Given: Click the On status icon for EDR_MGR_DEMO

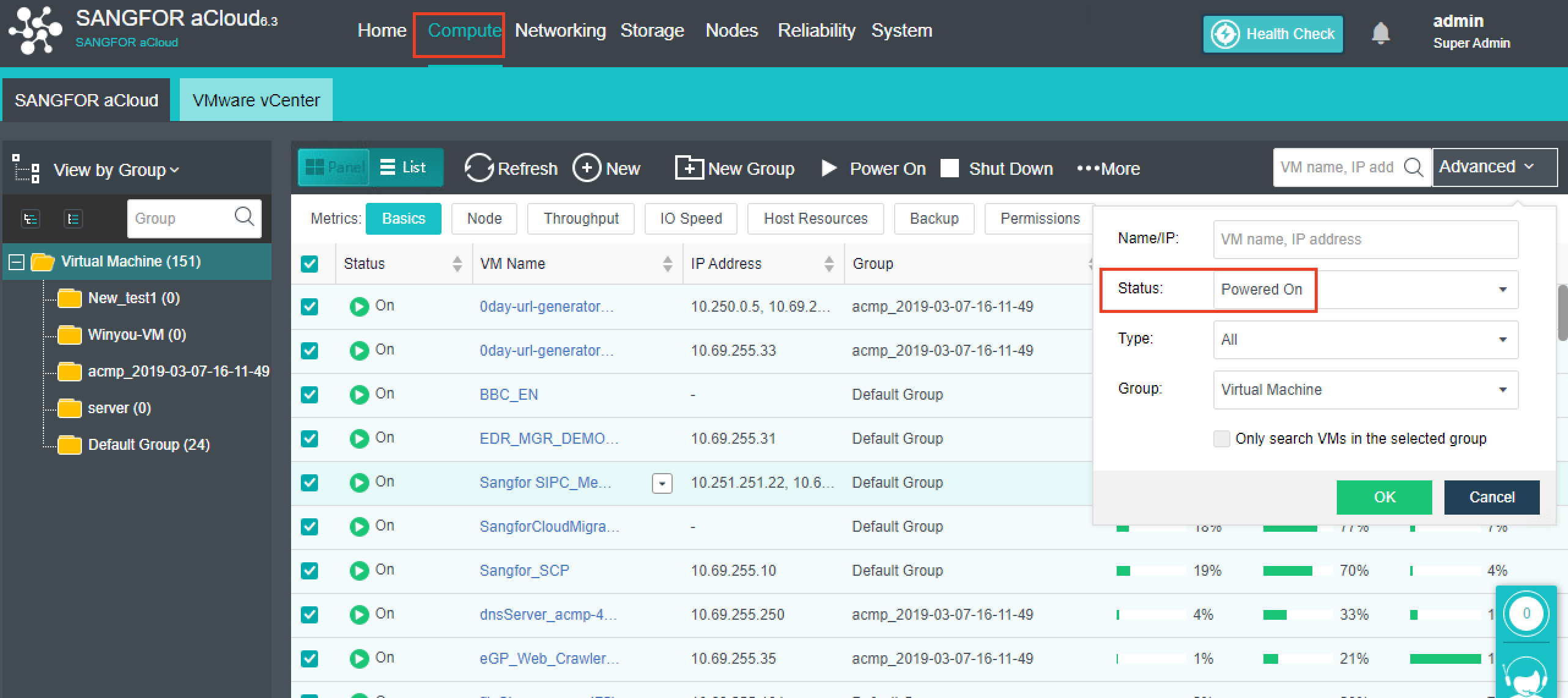Looking at the screenshot, I should tap(359, 438).
